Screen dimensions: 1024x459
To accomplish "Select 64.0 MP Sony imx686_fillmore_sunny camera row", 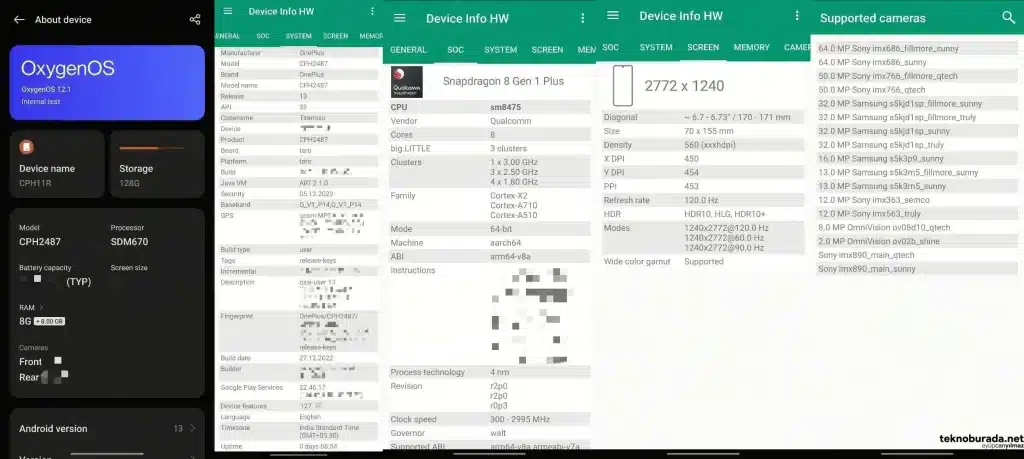I will click(917, 48).
